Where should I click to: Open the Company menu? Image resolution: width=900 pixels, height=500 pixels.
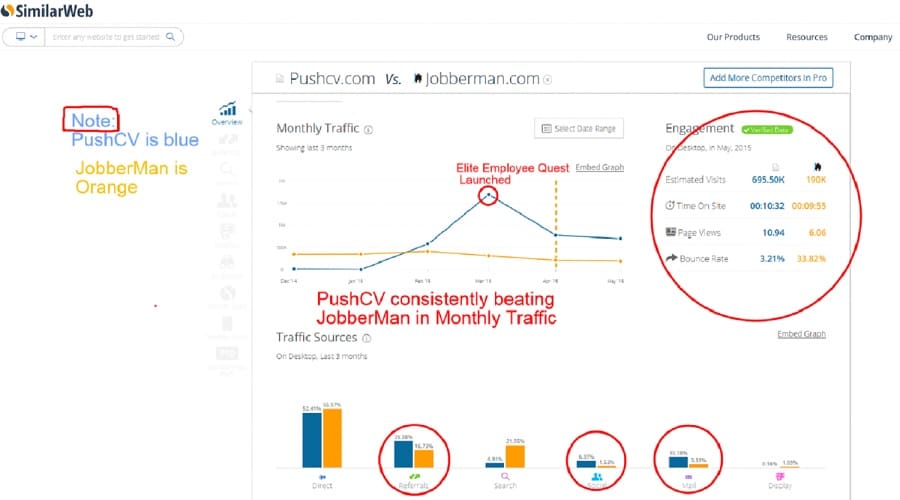coord(872,37)
